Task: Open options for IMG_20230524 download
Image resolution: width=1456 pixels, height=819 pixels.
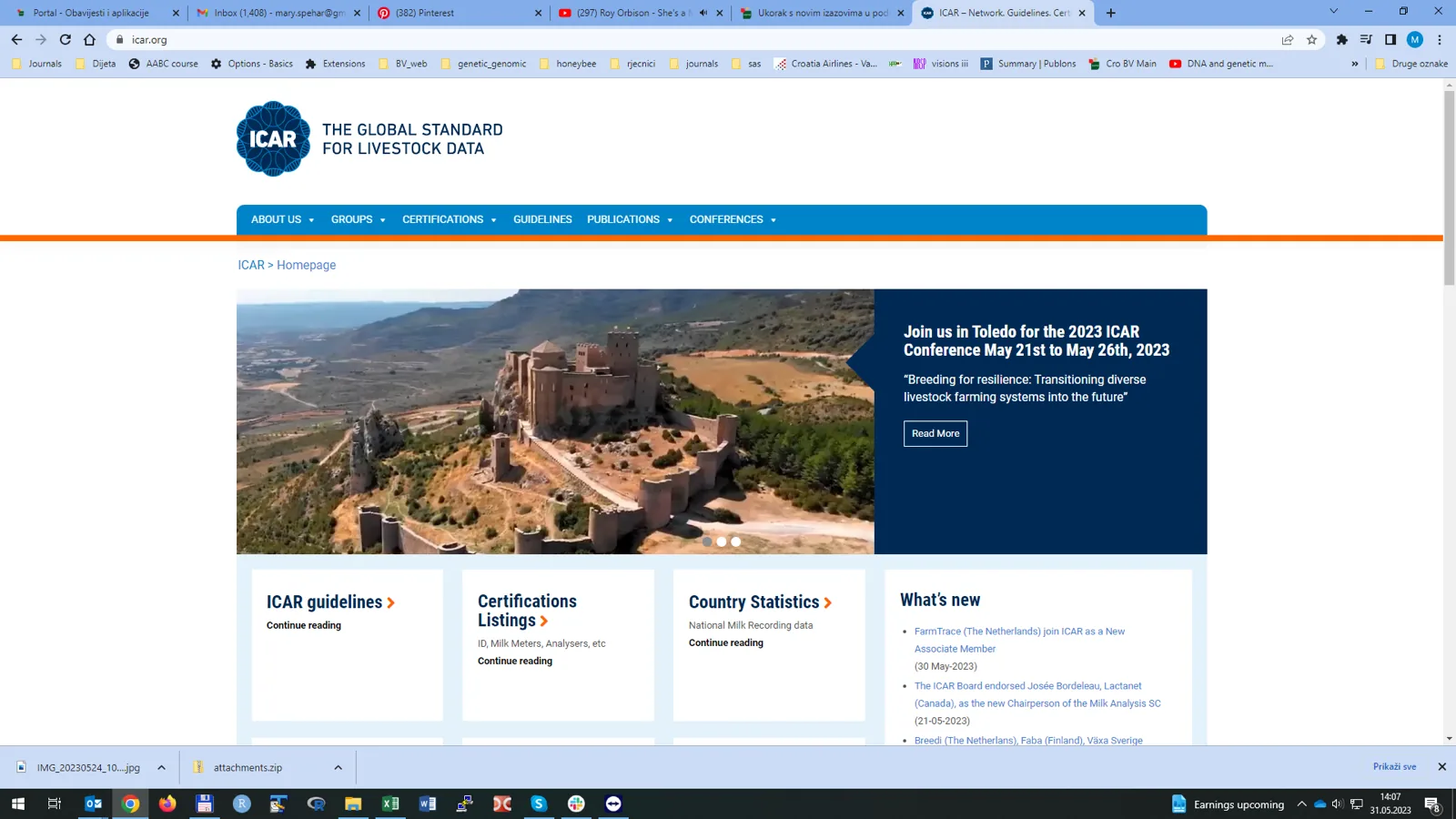Action: click(x=161, y=767)
